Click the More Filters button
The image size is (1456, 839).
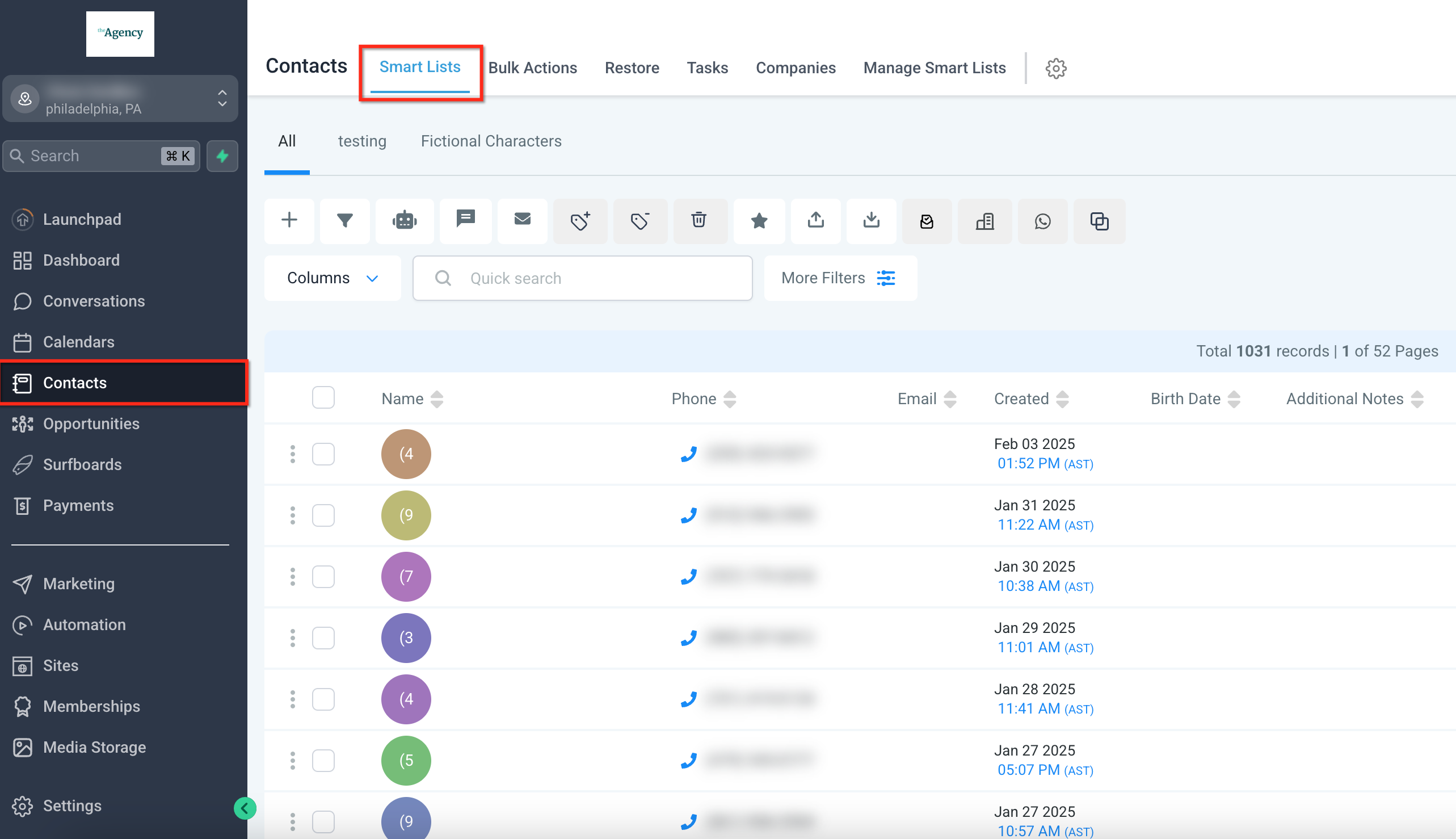839,278
